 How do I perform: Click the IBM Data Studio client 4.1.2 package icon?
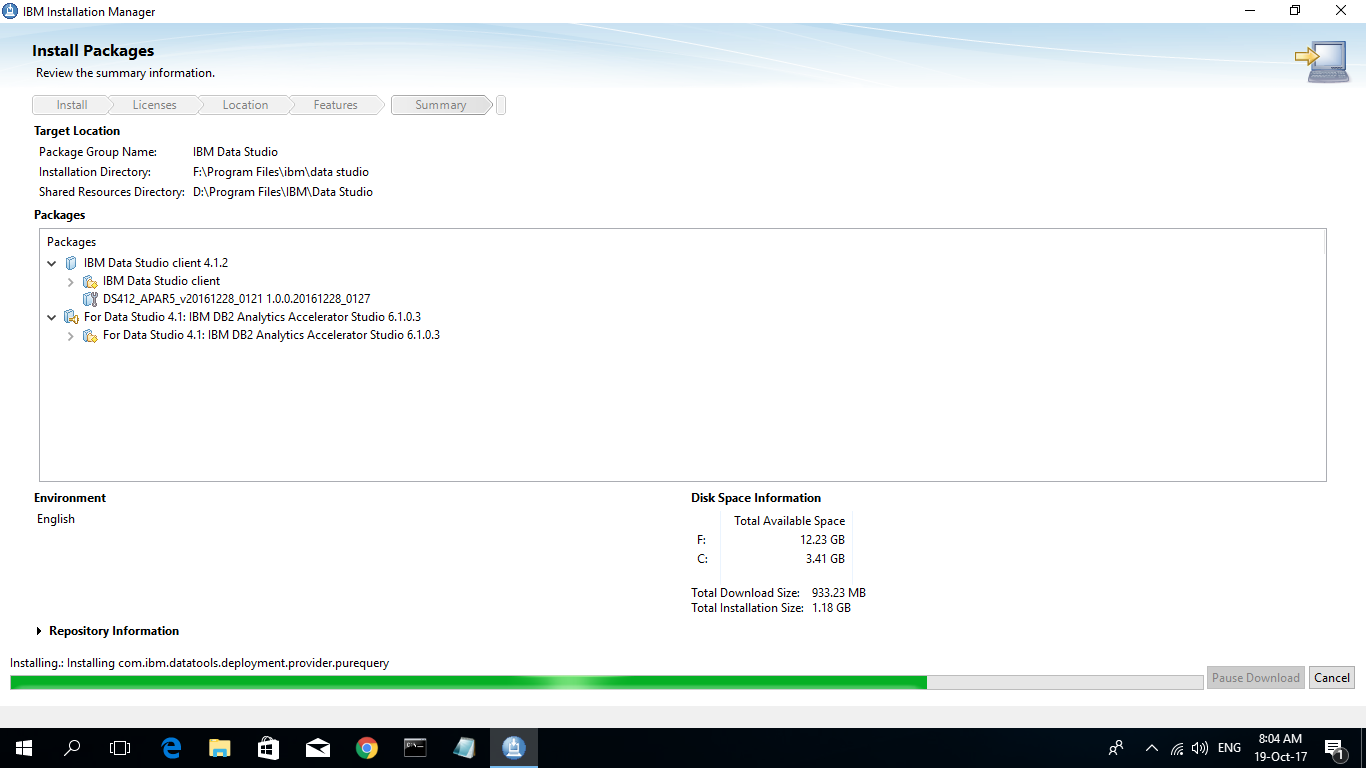[71, 263]
